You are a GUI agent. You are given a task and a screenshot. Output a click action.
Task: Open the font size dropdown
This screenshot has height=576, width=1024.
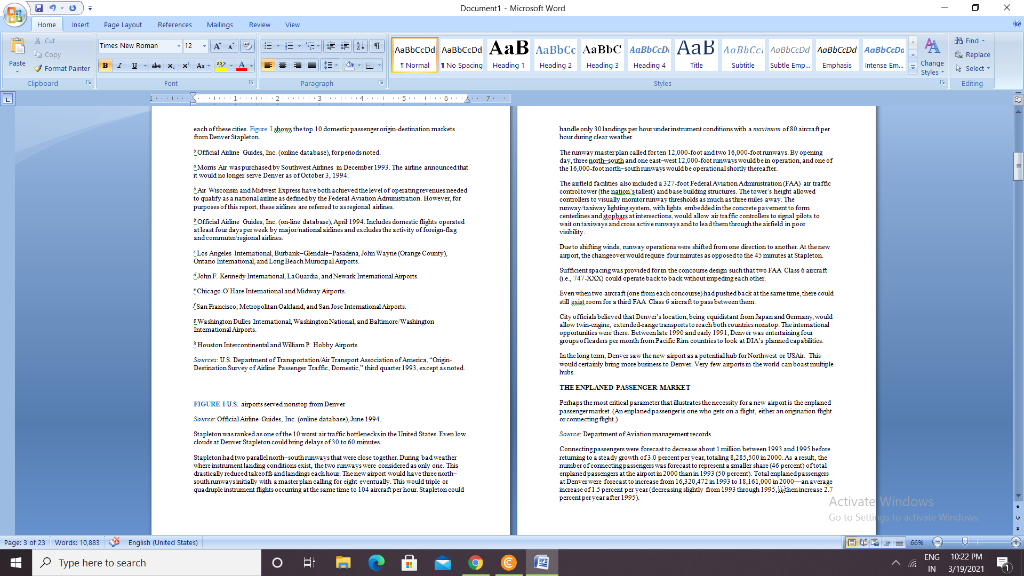[x=202, y=44]
